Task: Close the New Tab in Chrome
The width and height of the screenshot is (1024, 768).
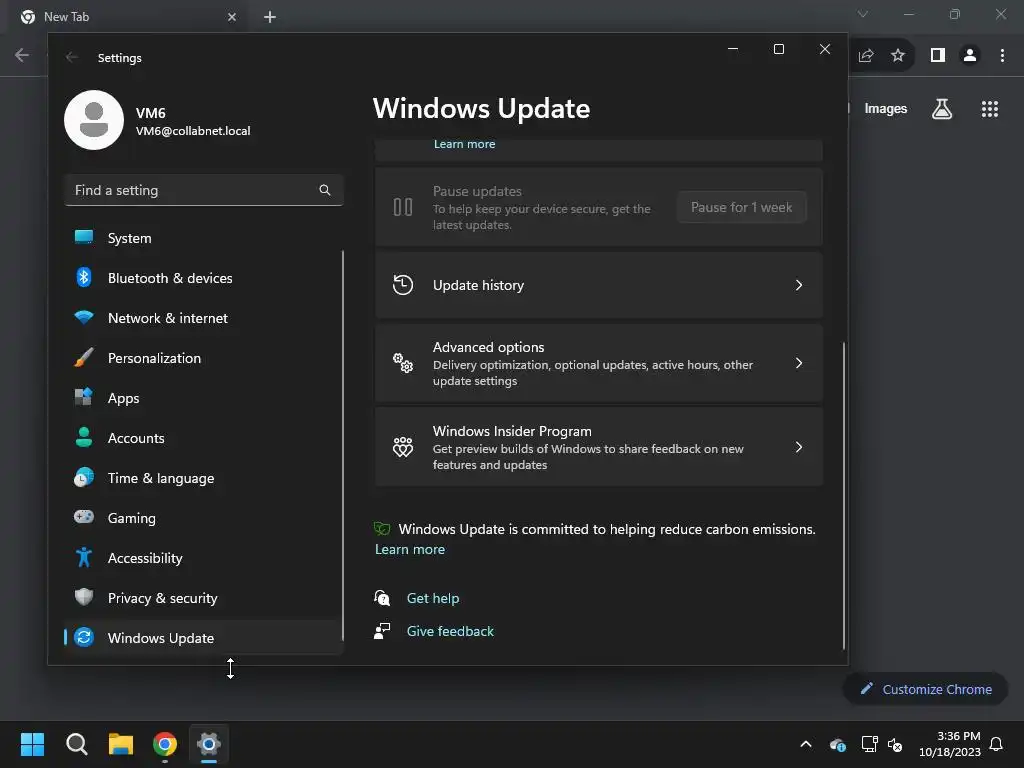Action: (232, 17)
